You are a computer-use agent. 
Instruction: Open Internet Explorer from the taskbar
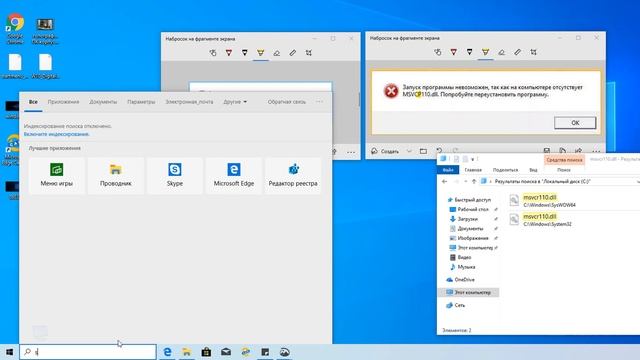click(245, 351)
